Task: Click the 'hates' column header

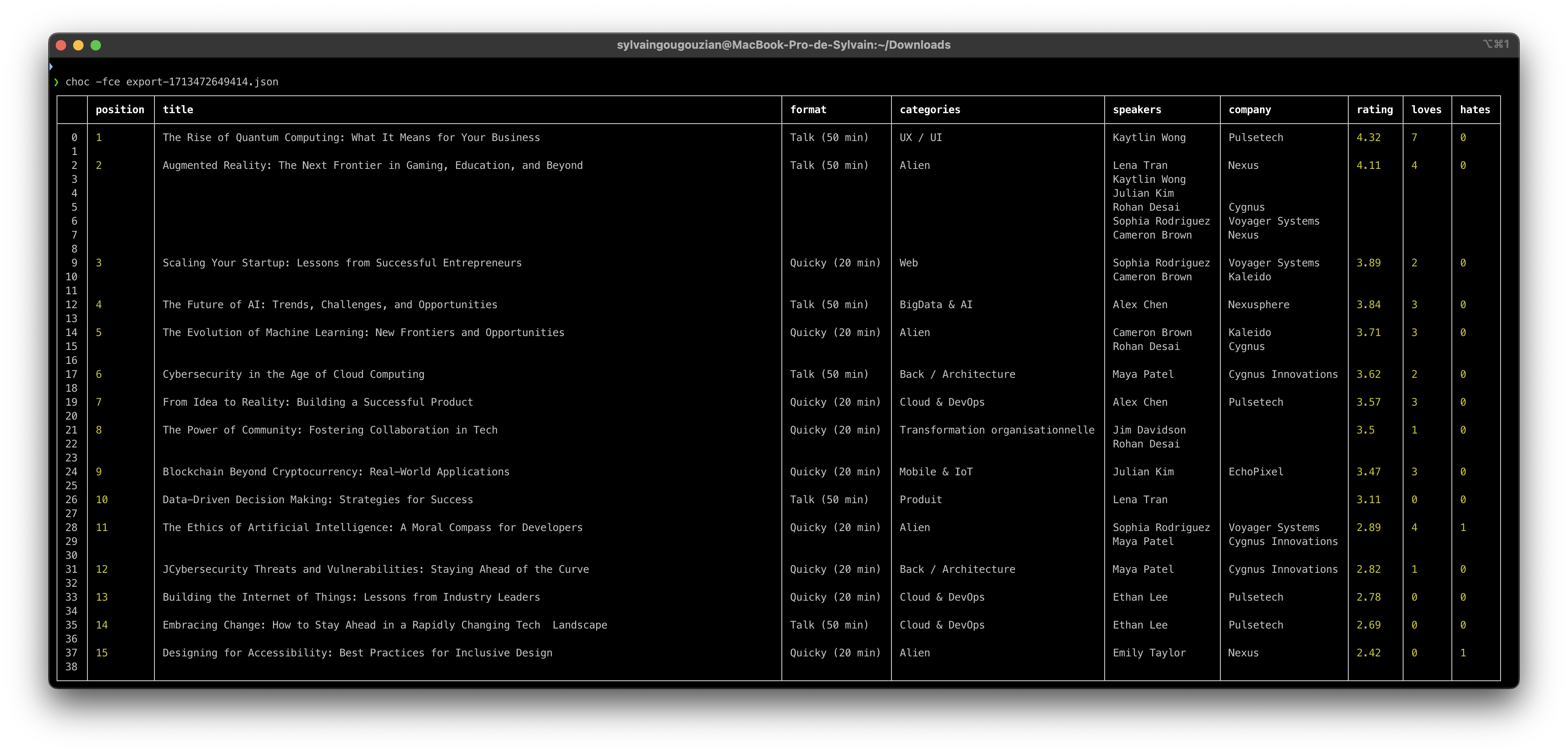Action: 1475,110
